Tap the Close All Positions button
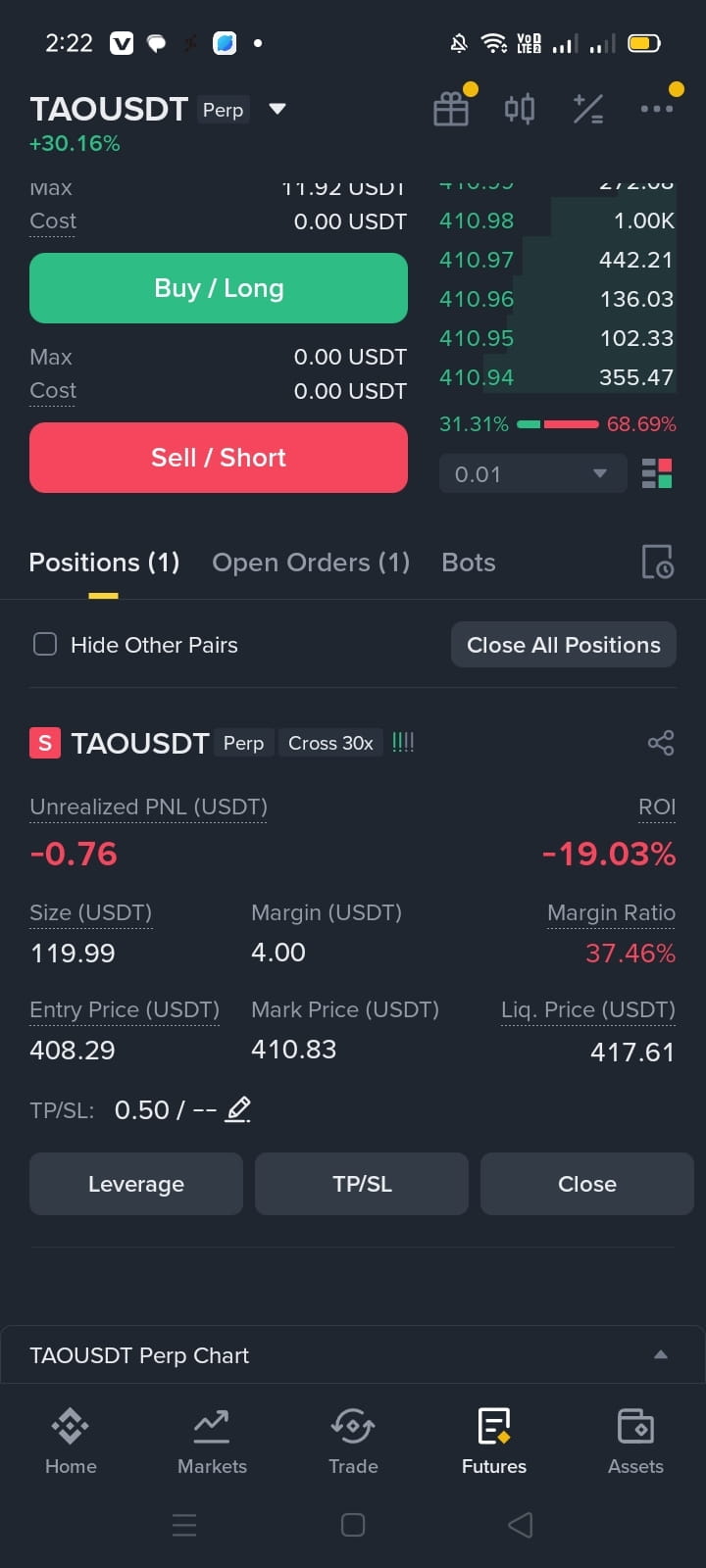The height and width of the screenshot is (1568, 706). click(564, 645)
